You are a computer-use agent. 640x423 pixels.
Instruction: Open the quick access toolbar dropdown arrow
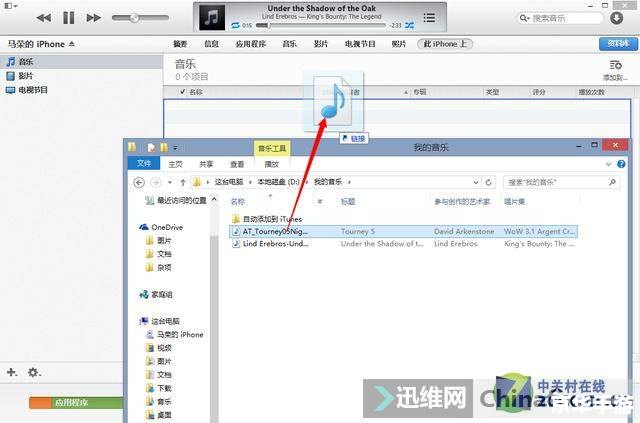[x=175, y=148]
